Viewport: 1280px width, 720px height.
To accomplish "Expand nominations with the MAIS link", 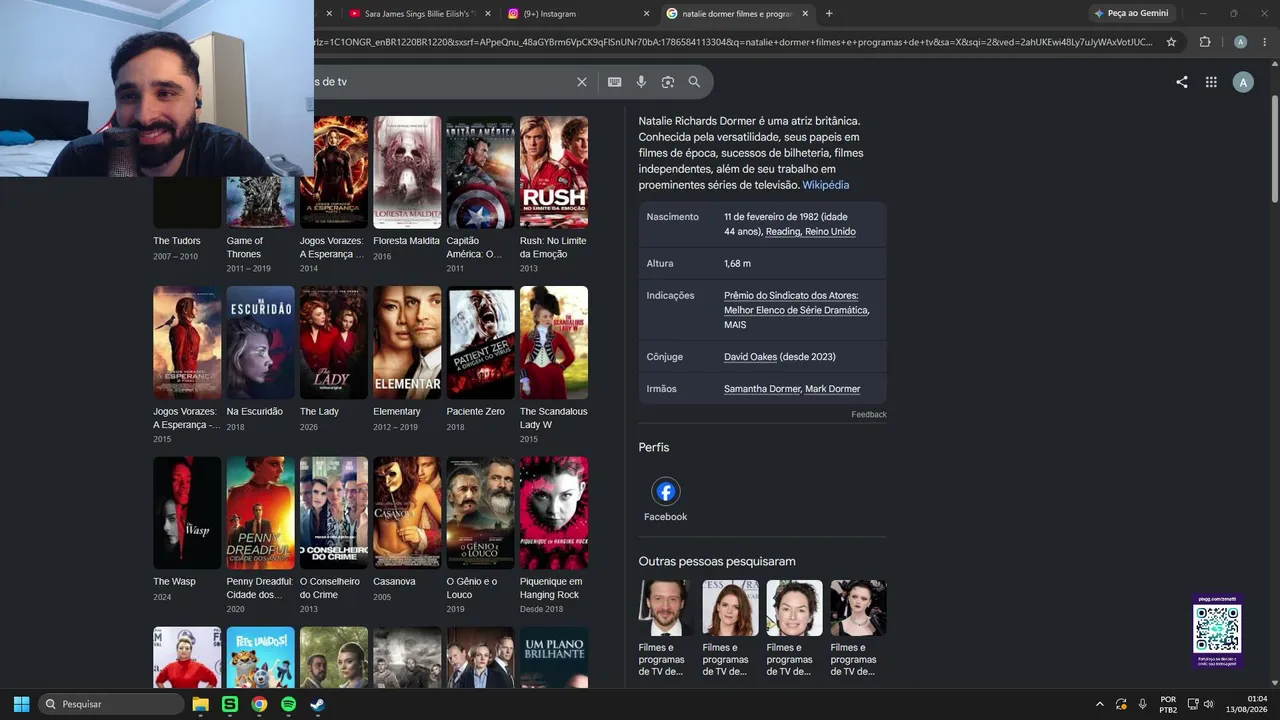I will coord(735,325).
